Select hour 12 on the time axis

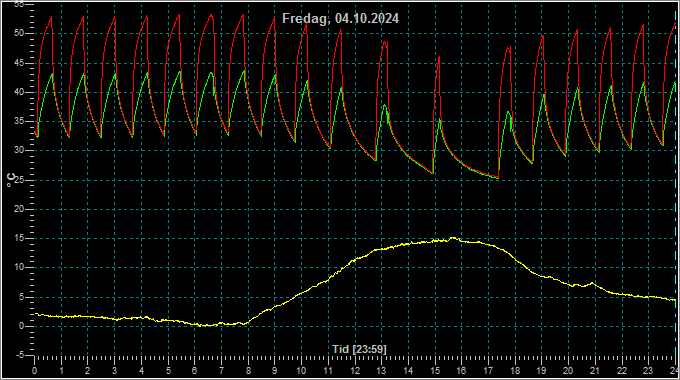[355, 371]
